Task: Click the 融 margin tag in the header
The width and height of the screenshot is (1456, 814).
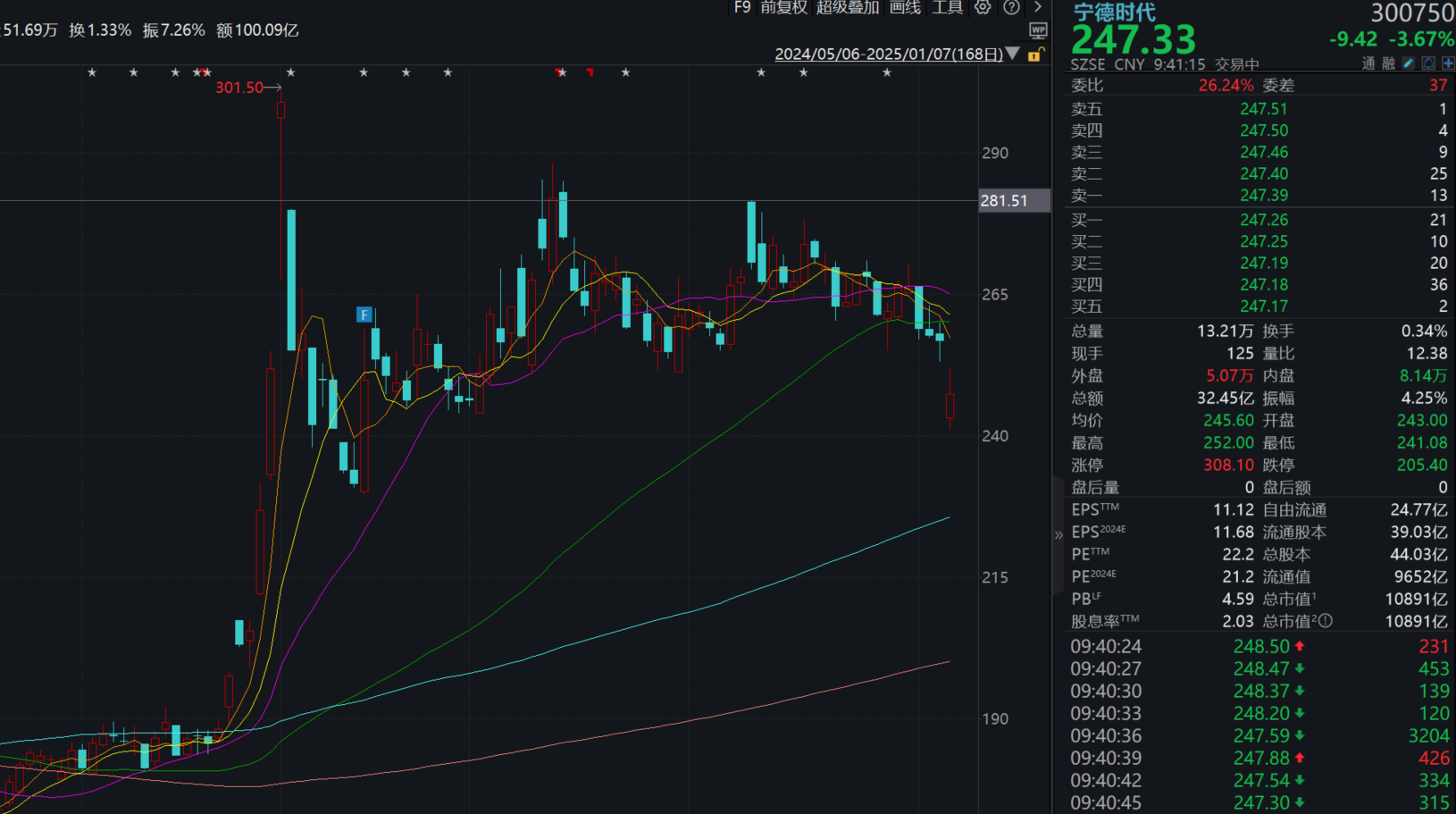Action: click(1388, 63)
